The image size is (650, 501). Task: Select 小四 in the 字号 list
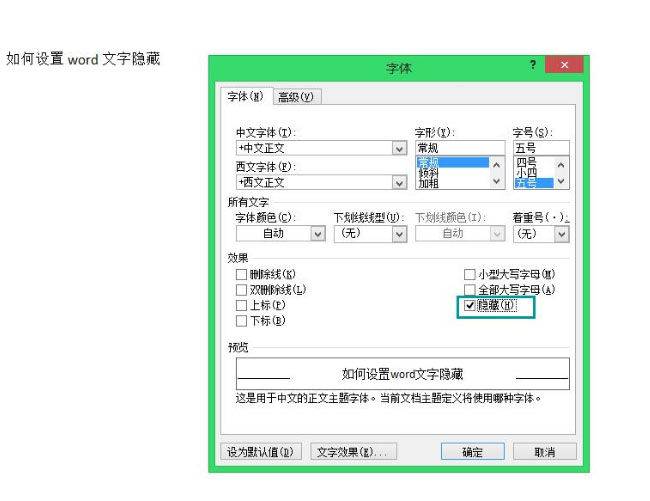pos(534,172)
